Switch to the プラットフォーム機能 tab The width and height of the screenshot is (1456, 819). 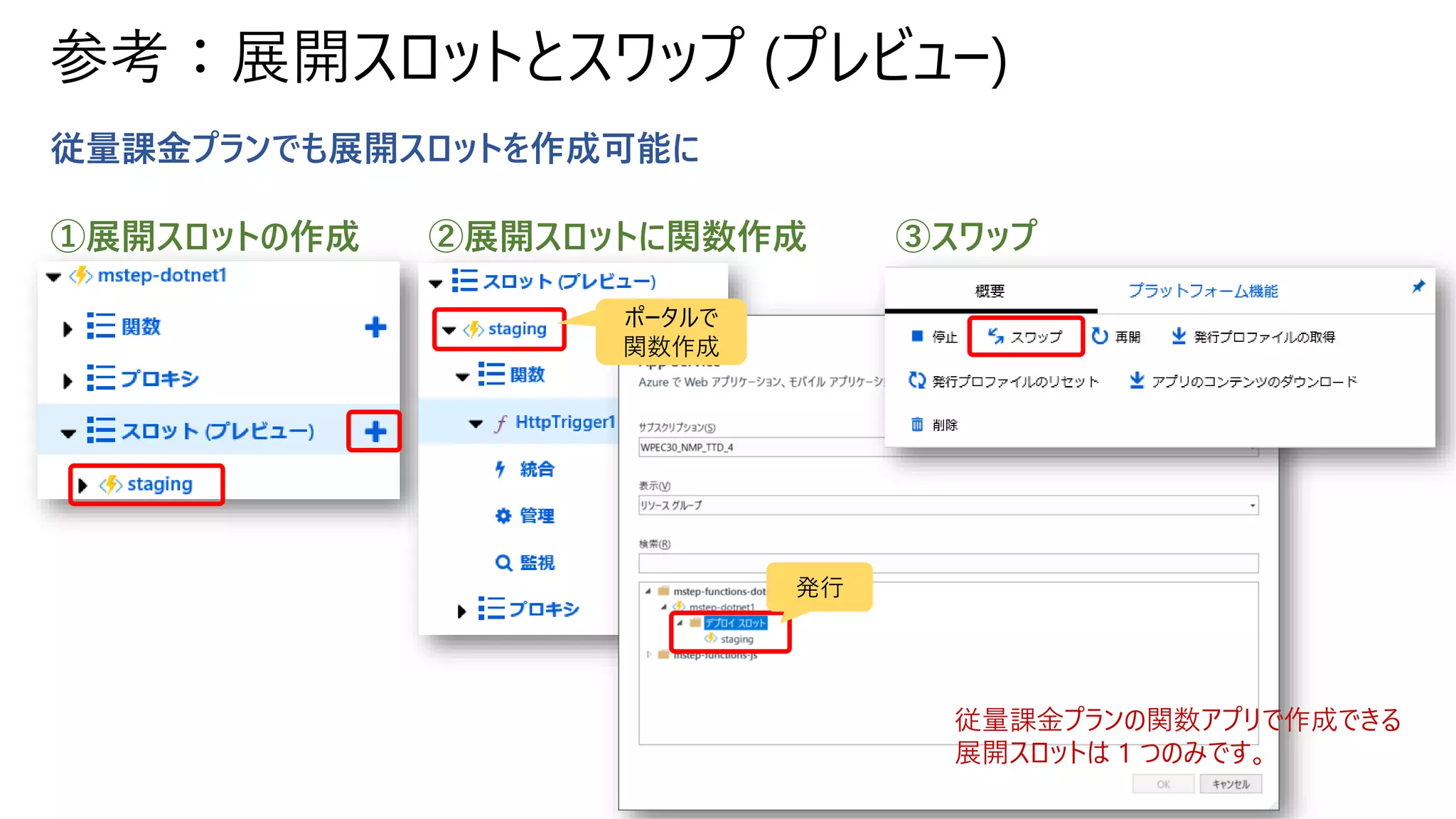pyautogui.click(x=1203, y=291)
